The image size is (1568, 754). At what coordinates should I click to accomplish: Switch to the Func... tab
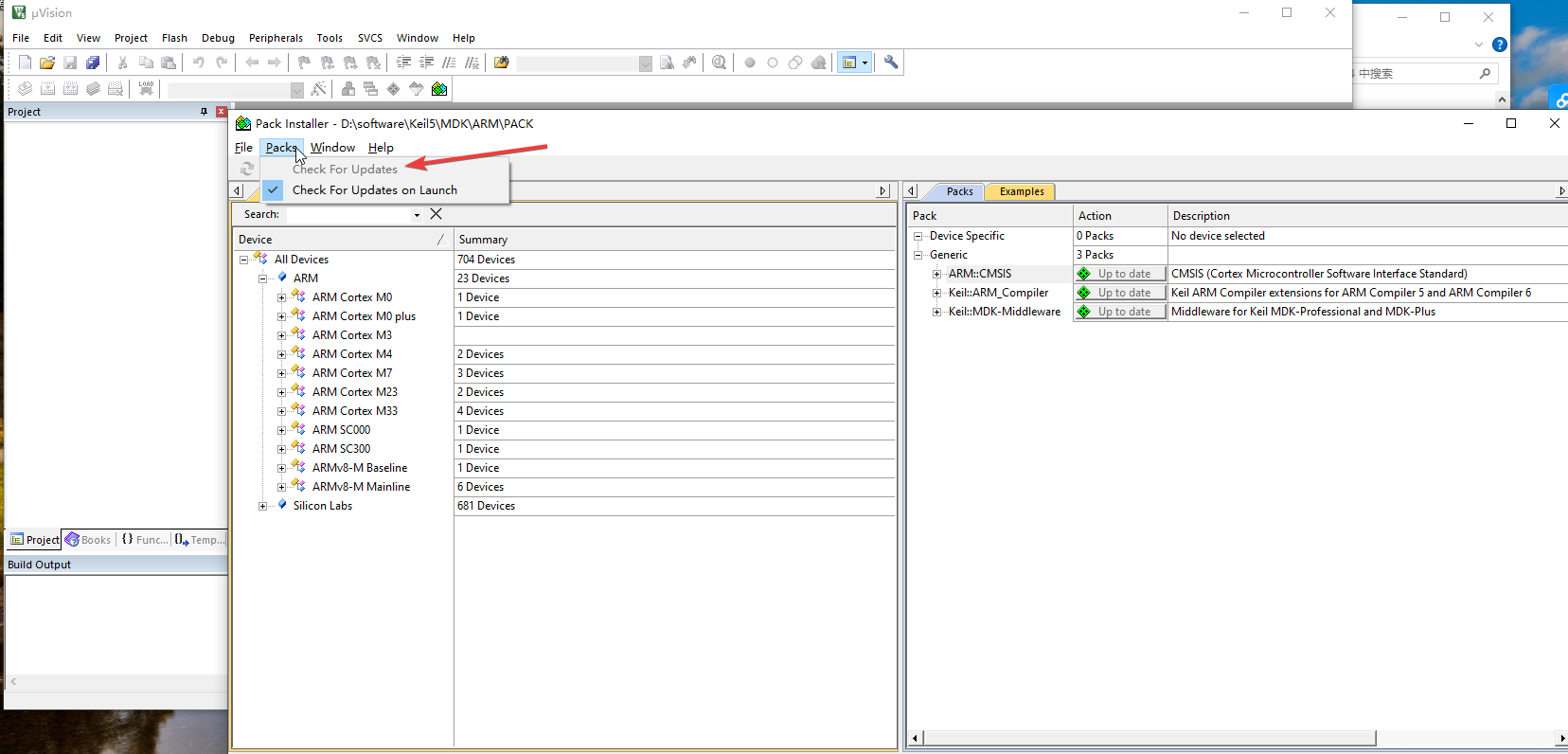(x=145, y=540)
